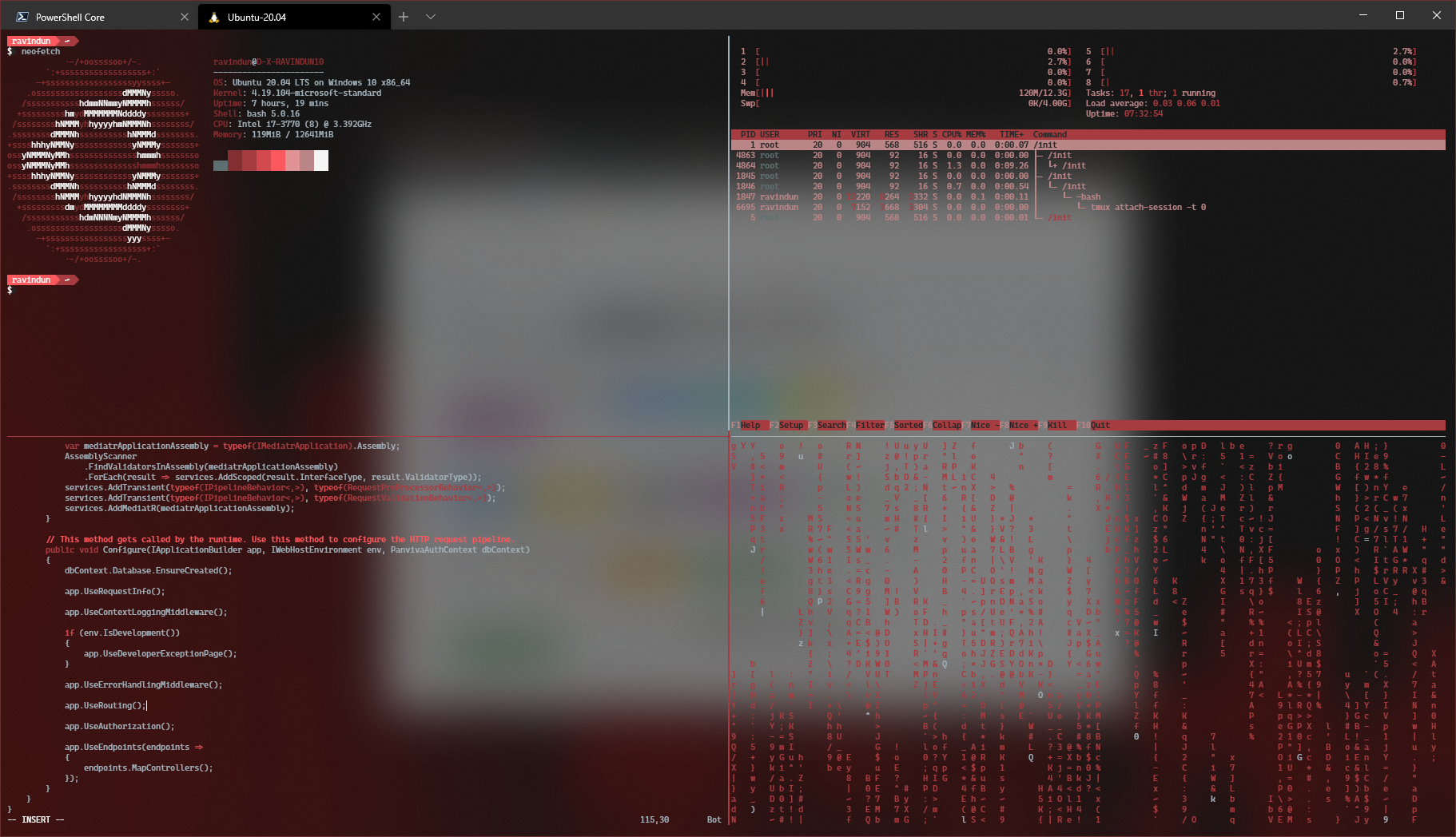Close the Ubuntu-20.04 tab

(x=376, y=17)
